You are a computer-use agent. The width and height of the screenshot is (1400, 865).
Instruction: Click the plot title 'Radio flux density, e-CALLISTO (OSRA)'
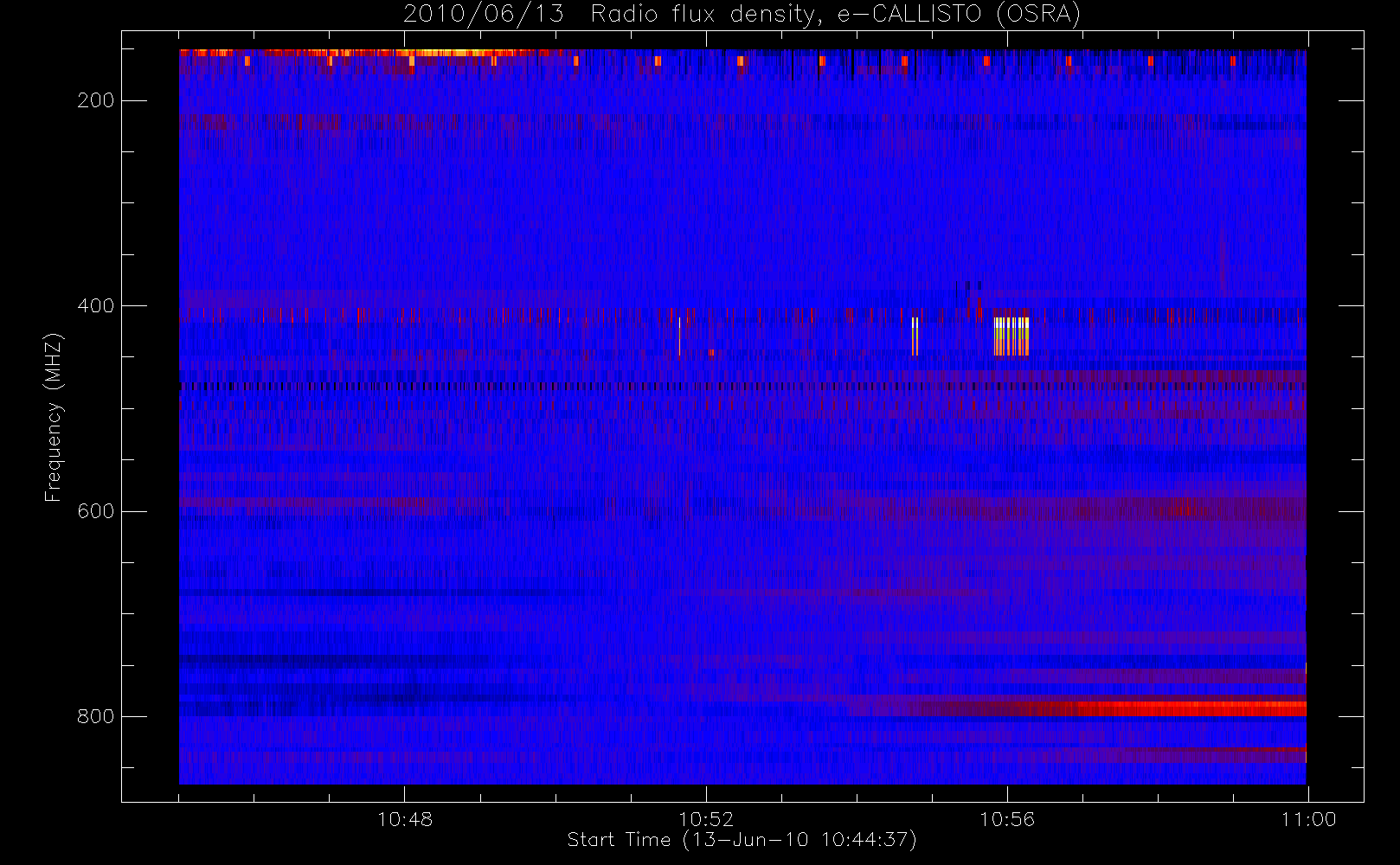pyautogui.click(x=836, y=15)
